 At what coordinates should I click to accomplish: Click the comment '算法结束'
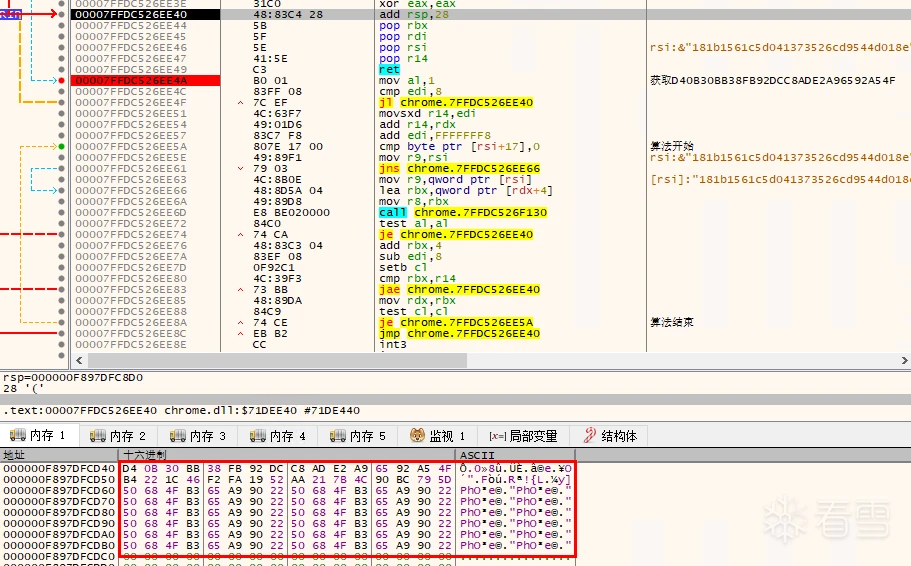(672, 322)
